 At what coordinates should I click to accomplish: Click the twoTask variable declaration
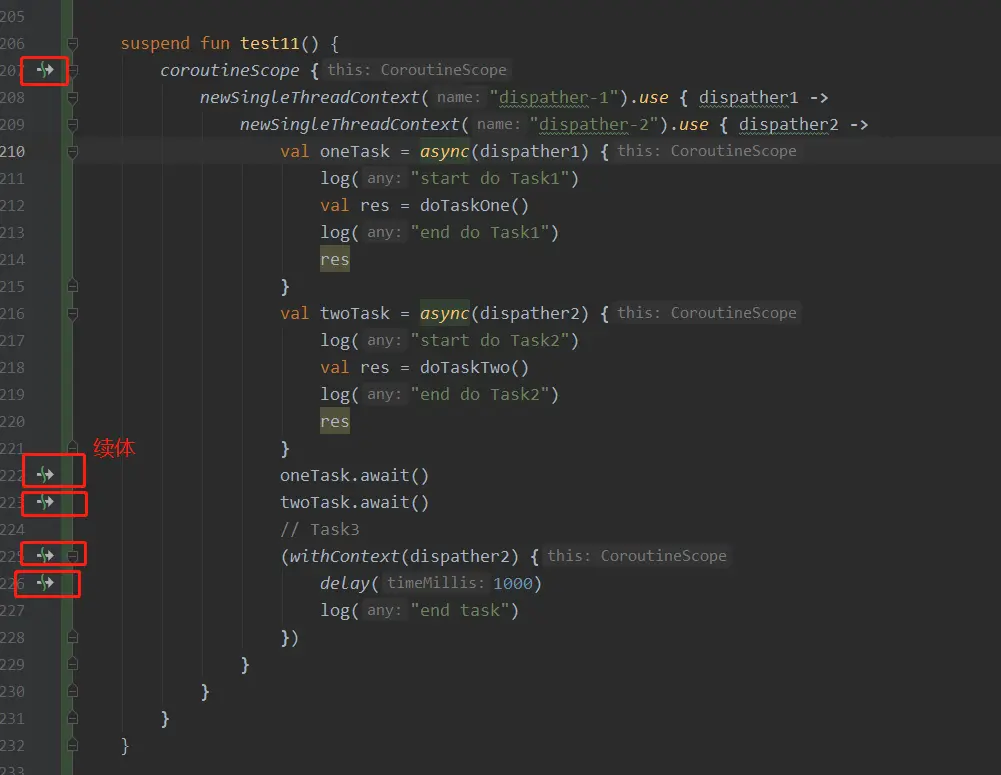[x=354, y=313]
